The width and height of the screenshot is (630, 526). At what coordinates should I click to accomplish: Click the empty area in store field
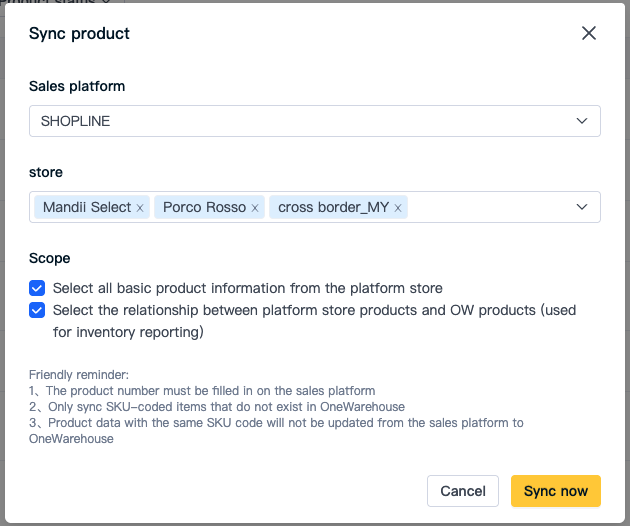point(490,207)
